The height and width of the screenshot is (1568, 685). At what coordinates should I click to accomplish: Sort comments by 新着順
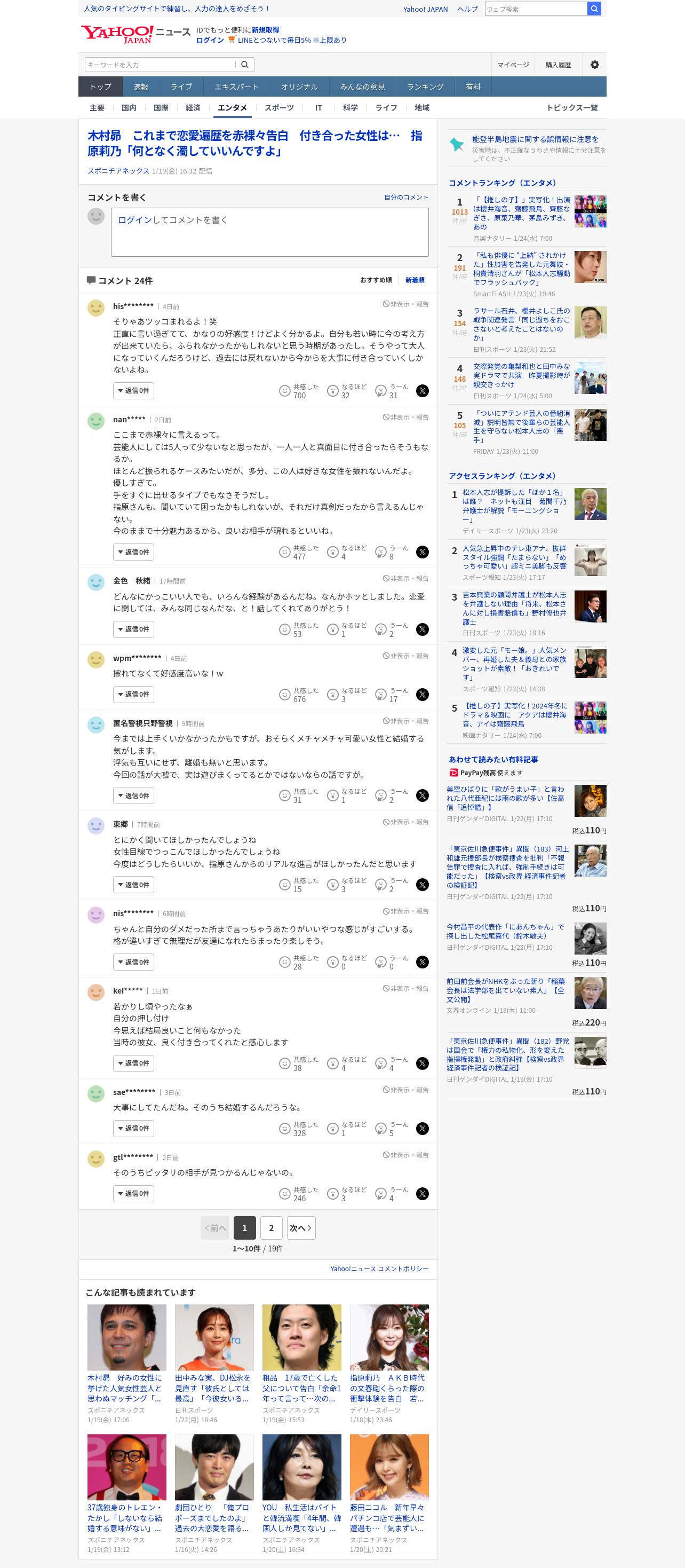point(415,280)
